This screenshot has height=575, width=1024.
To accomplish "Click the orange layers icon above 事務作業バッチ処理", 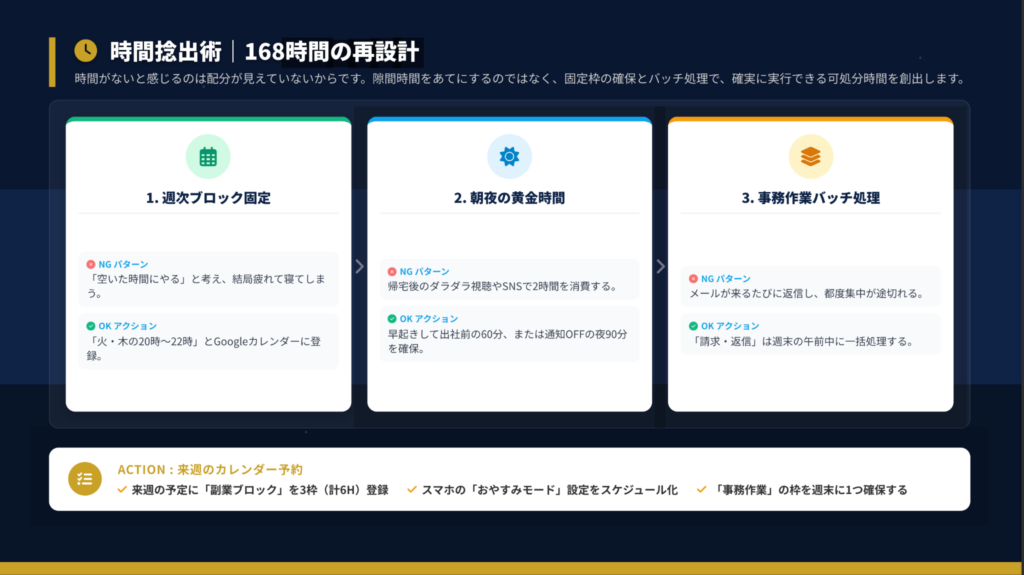I will click(x=810, y=156).
